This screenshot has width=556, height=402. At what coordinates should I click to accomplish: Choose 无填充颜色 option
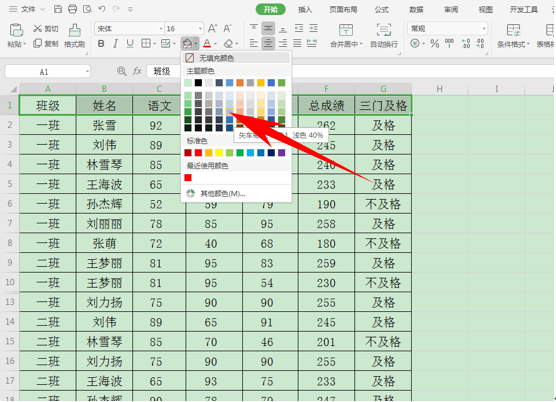tap(236, 58)
